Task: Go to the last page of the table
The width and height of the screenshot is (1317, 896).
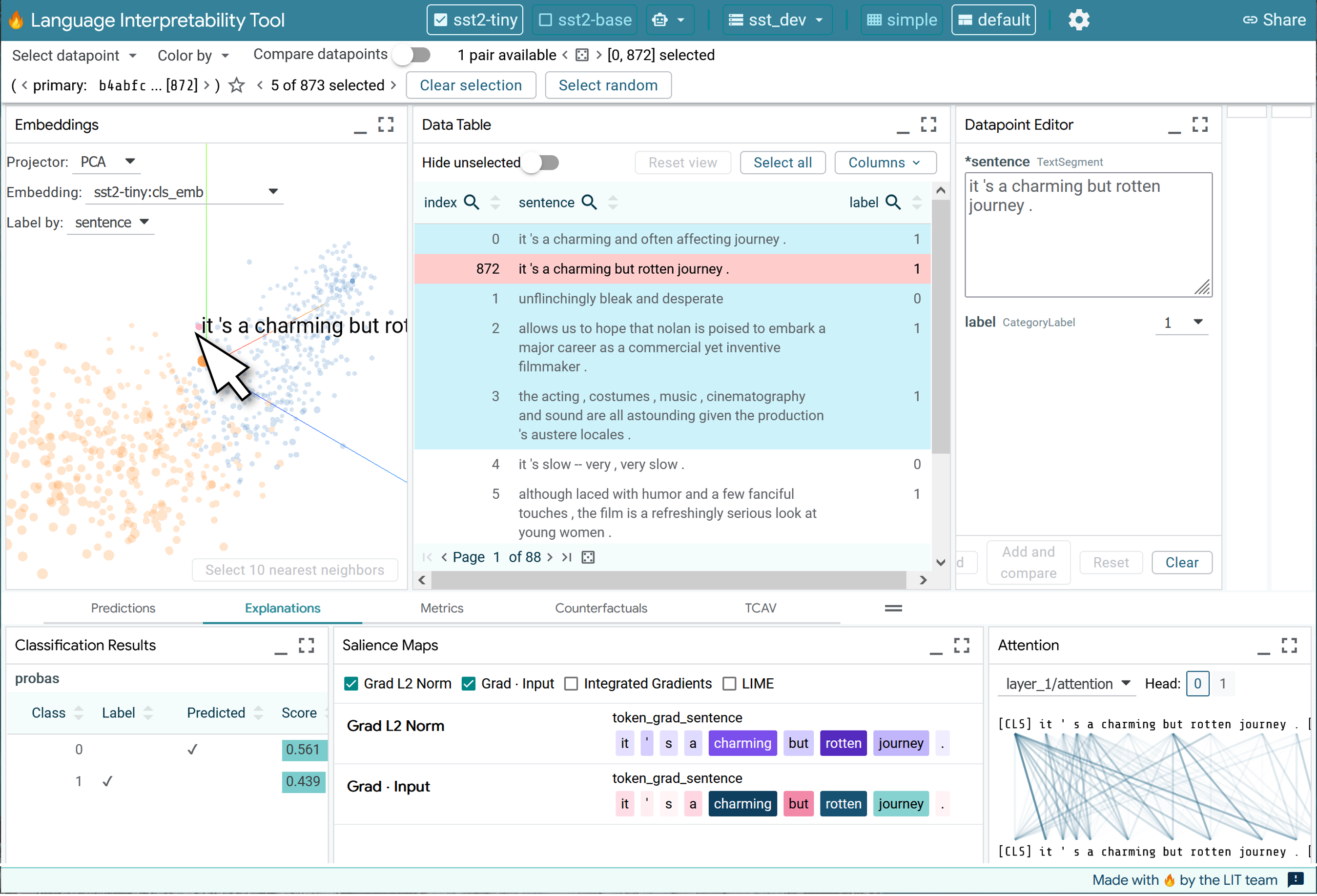Action: (x=567, y=557)
